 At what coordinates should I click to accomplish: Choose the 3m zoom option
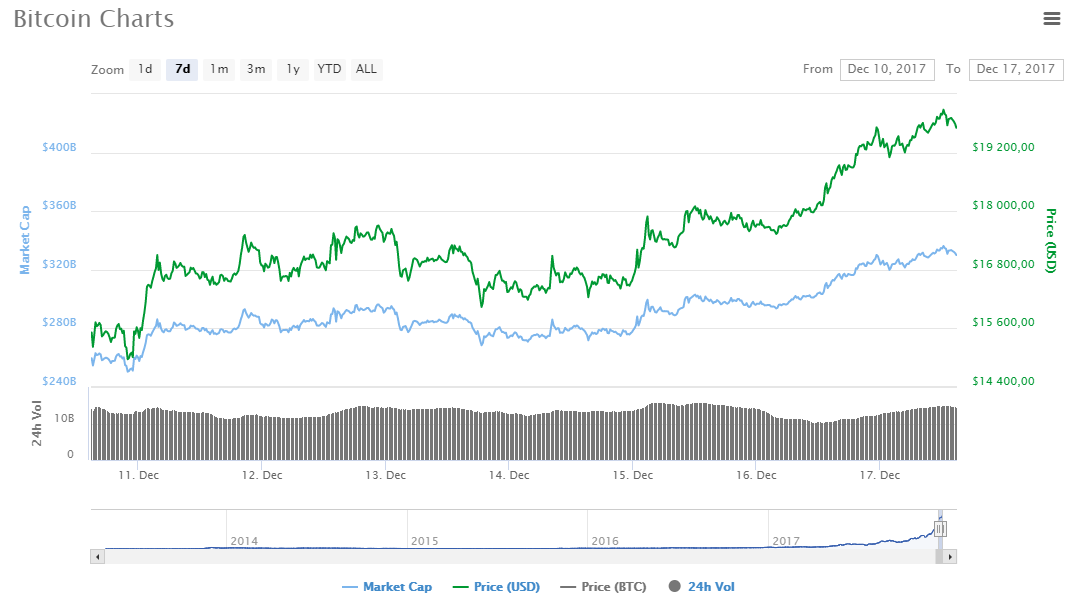pyautogui.click(x=256, y=69)
